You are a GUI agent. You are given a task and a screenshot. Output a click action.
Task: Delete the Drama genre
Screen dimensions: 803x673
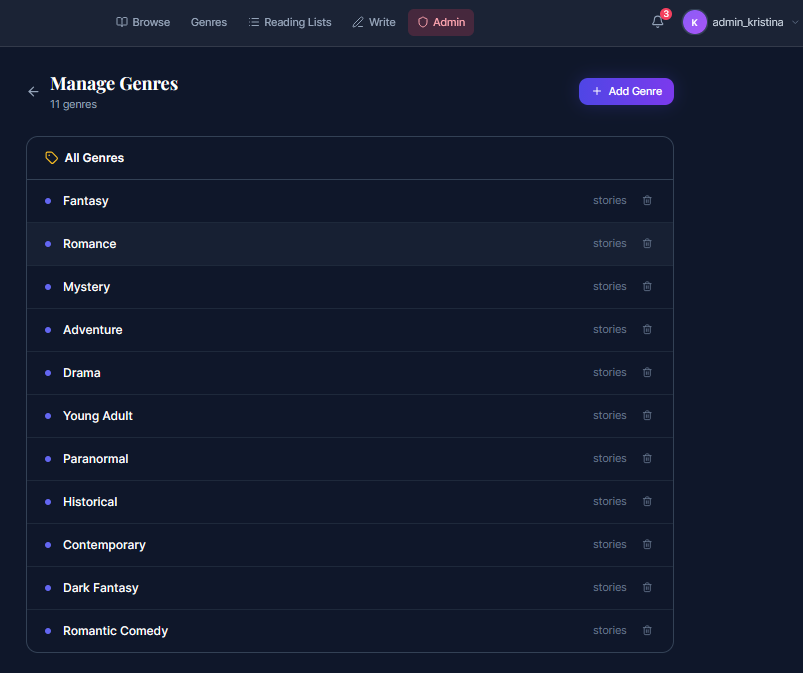pyautogui.click(x=647, y=373)
